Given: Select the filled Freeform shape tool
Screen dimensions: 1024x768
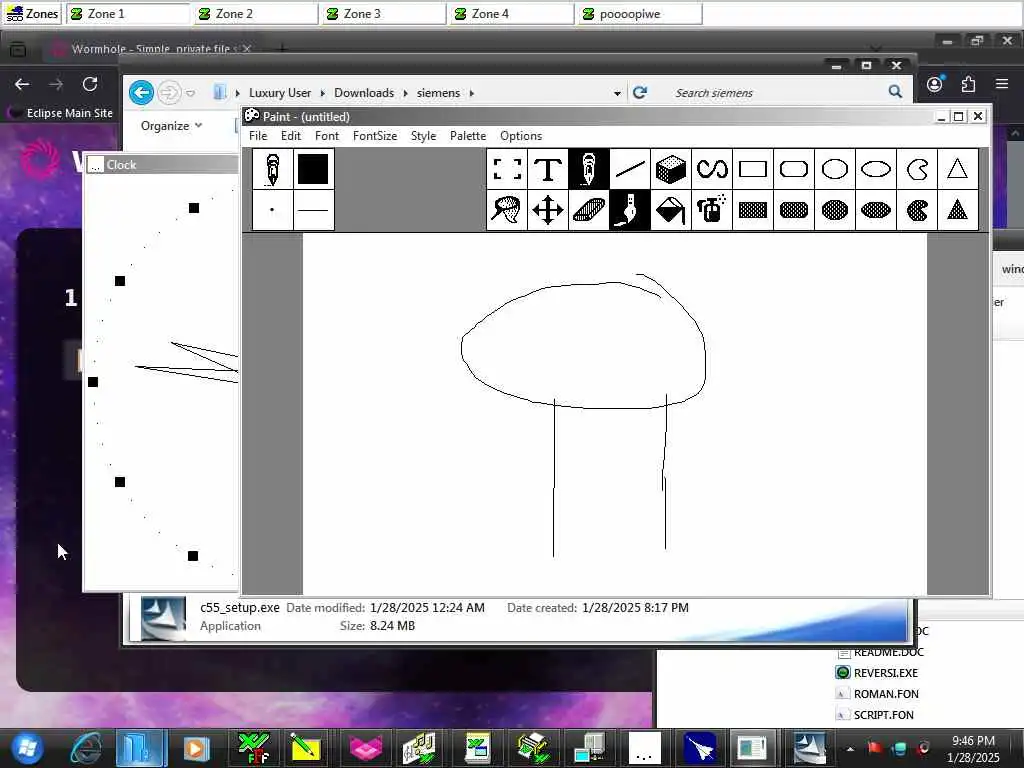Looking at the screenshot, I should [x=917, y=210].
